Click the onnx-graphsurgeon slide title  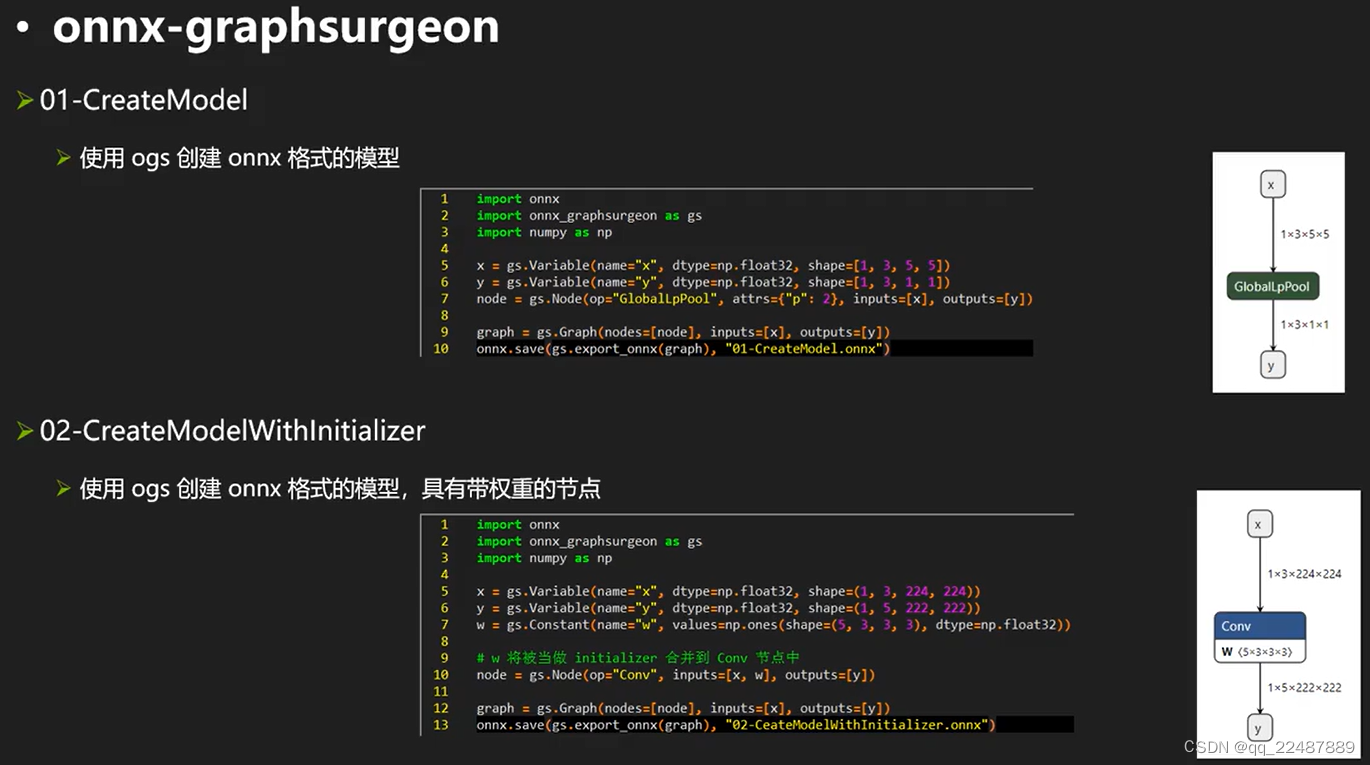point(276,25)
